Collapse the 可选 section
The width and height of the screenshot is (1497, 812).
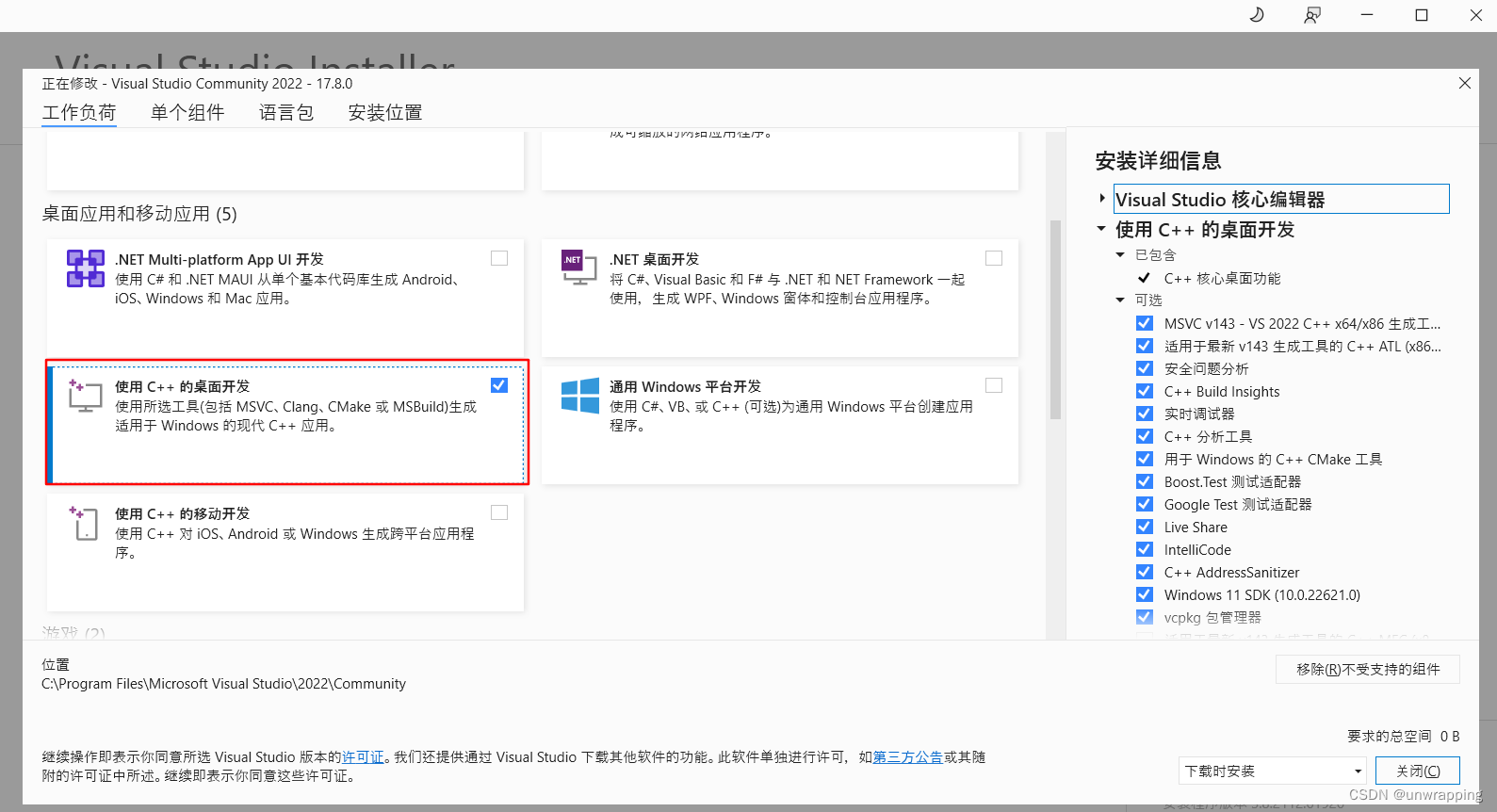tap(1120, 300)
